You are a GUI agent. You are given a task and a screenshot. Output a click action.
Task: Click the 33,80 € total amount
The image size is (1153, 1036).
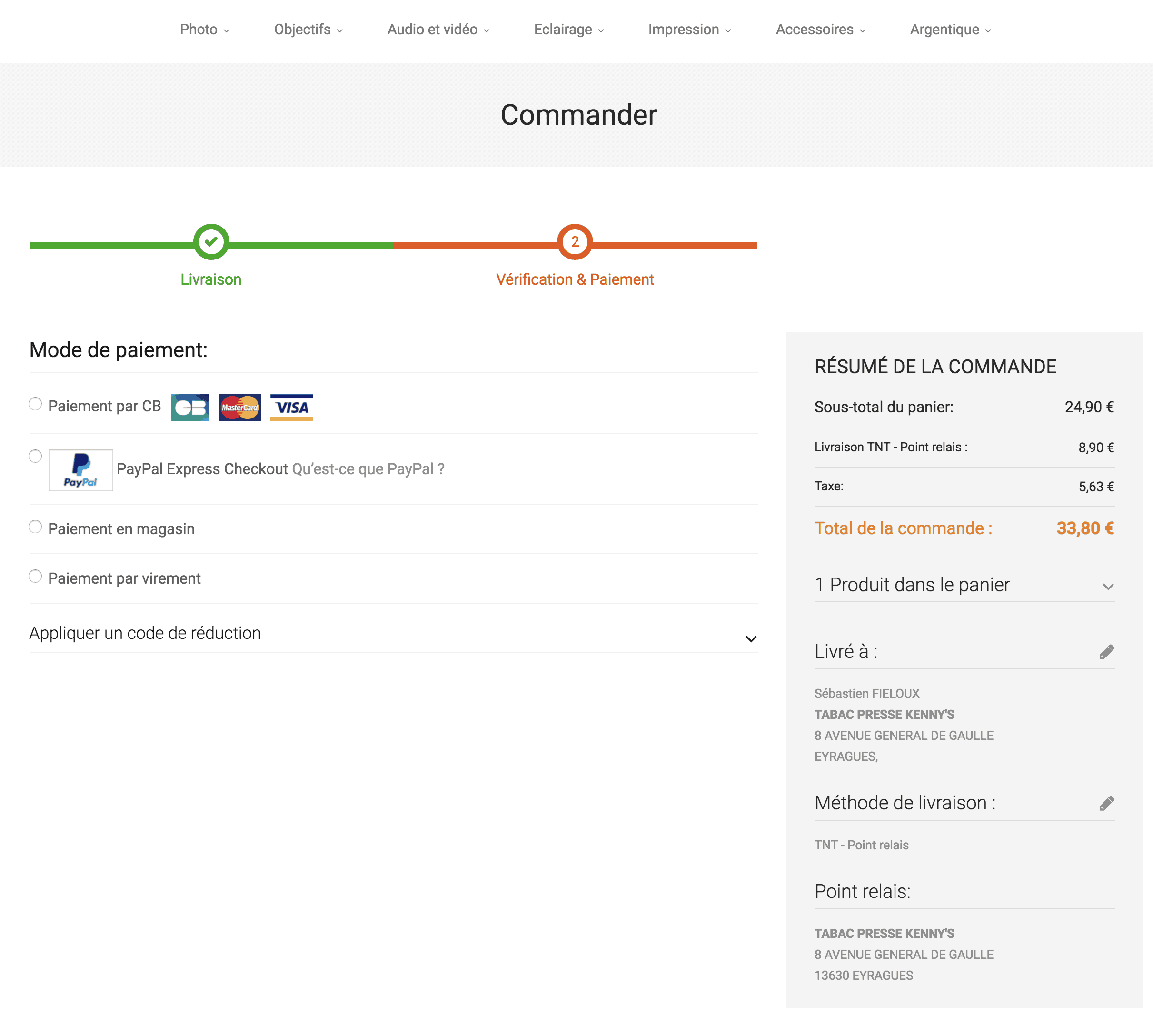pyautogui.click(x=1085, y=529)
